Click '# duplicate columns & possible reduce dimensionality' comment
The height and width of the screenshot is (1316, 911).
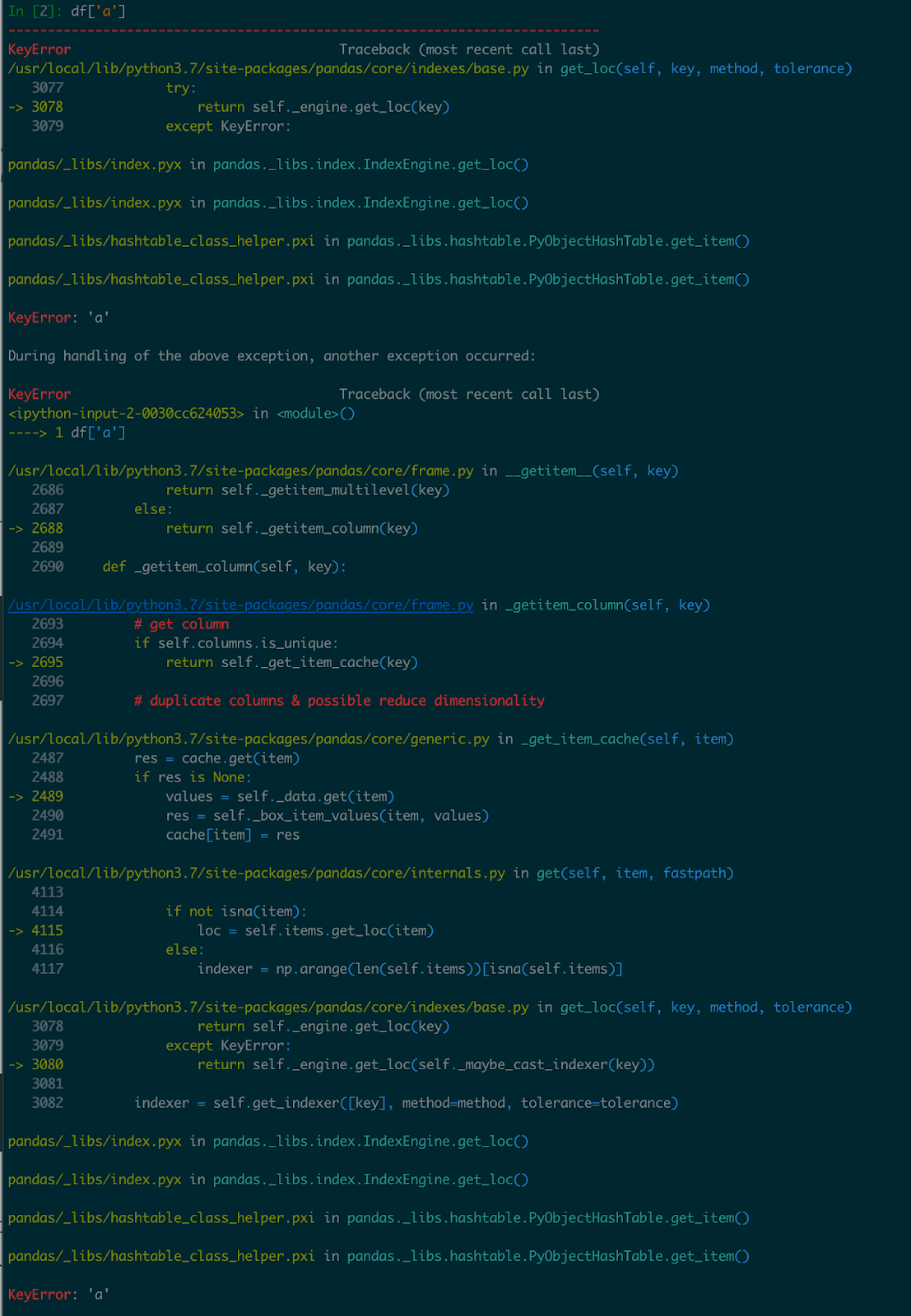pos(339,701)
